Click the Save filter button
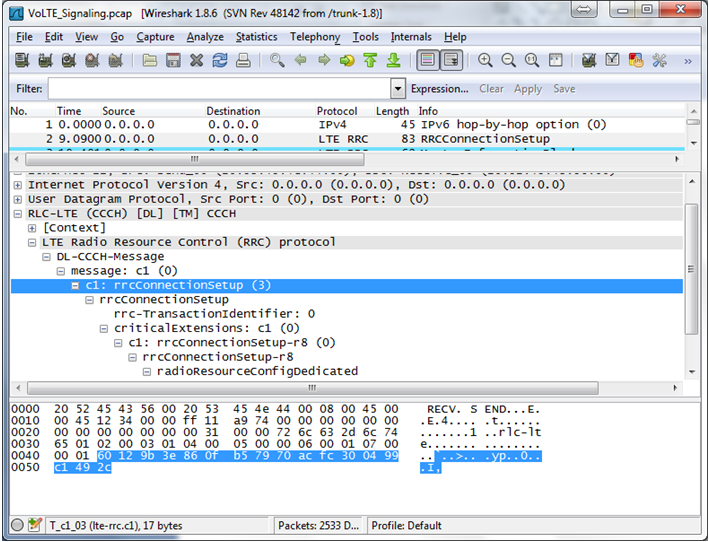 click(564, 89)
